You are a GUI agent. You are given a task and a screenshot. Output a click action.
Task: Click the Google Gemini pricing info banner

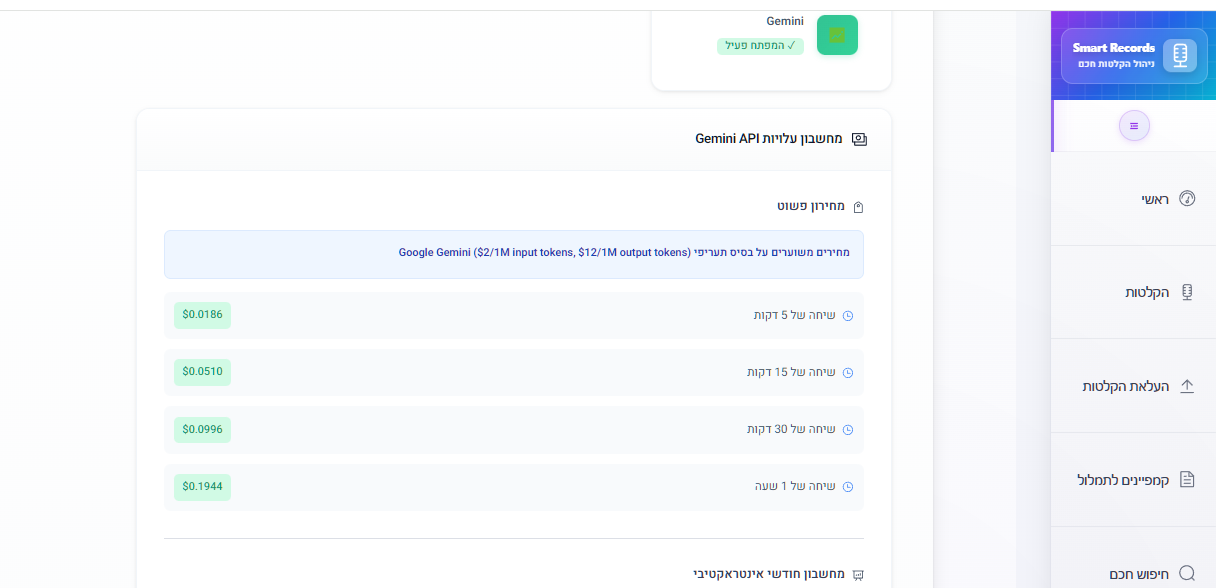(513, 254)
